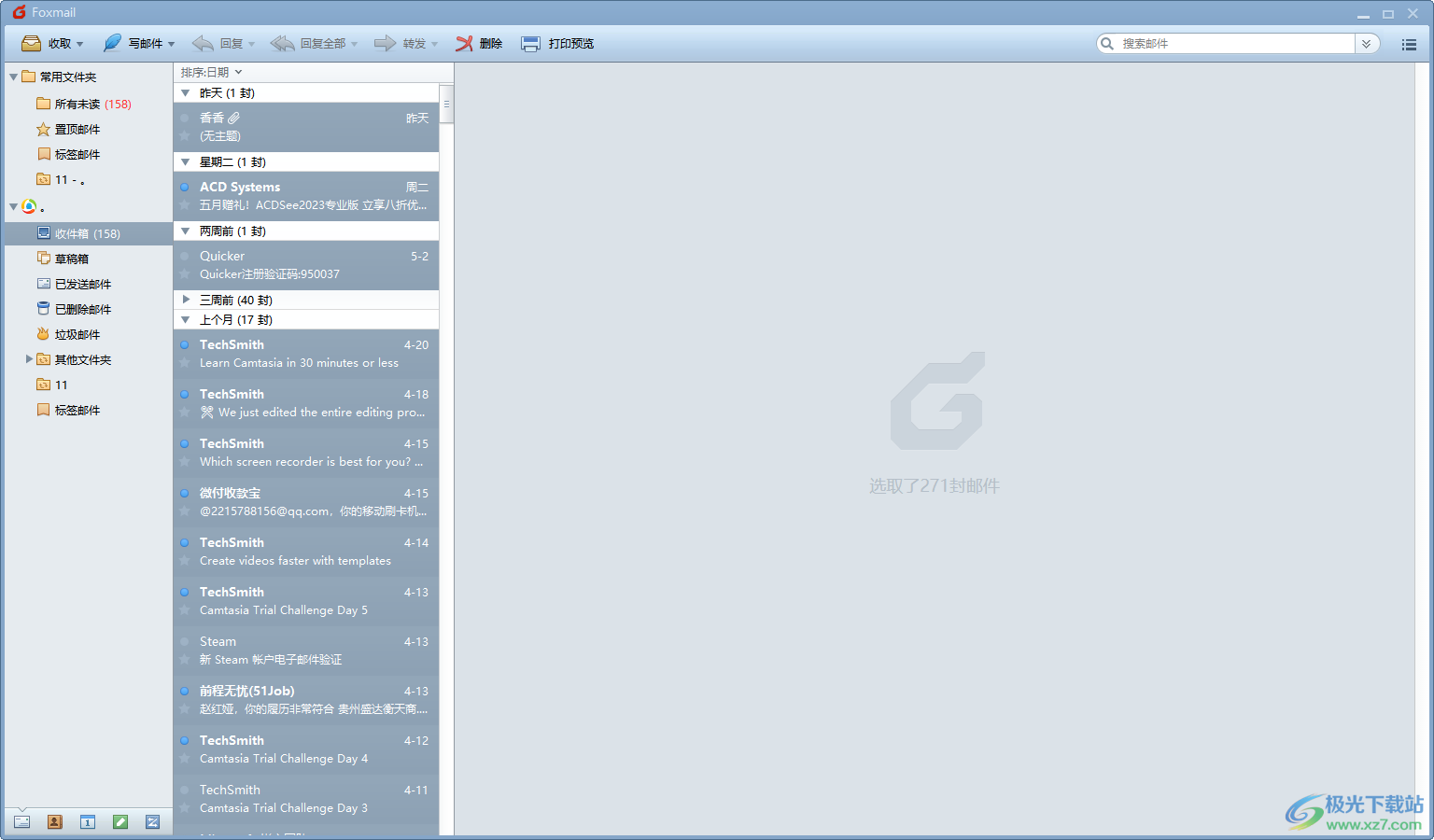This screenshot has width=1434, height=840.
Task: Switch to Calendar view icon in bottom bar
Action: [87, 822]
